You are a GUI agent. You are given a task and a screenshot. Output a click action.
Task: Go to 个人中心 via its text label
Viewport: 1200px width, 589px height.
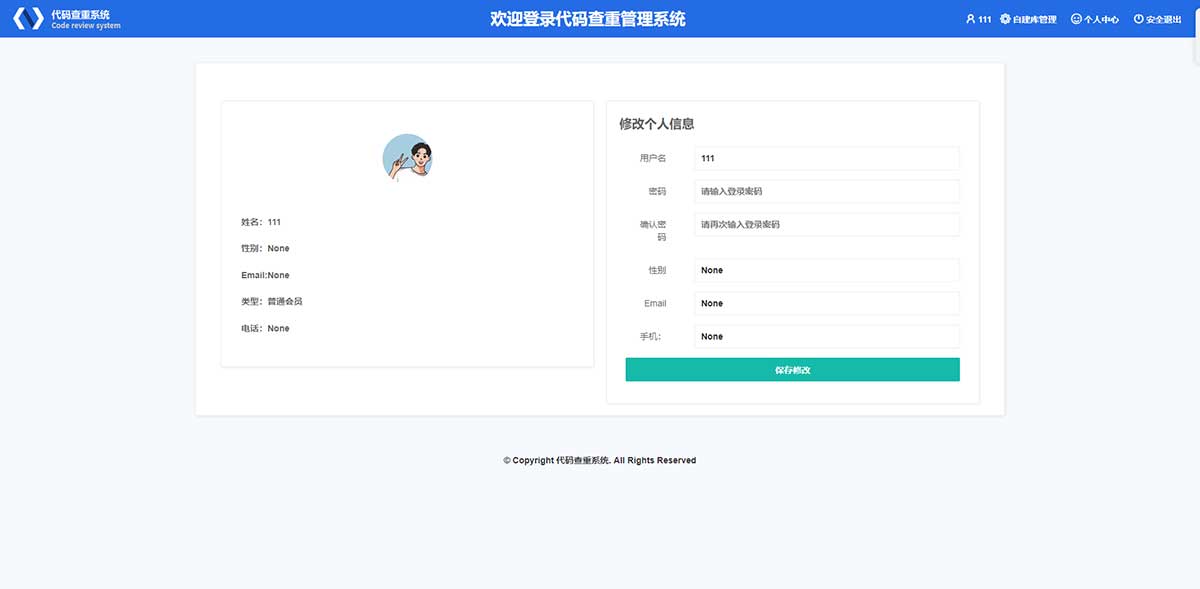pos(1101,19)
